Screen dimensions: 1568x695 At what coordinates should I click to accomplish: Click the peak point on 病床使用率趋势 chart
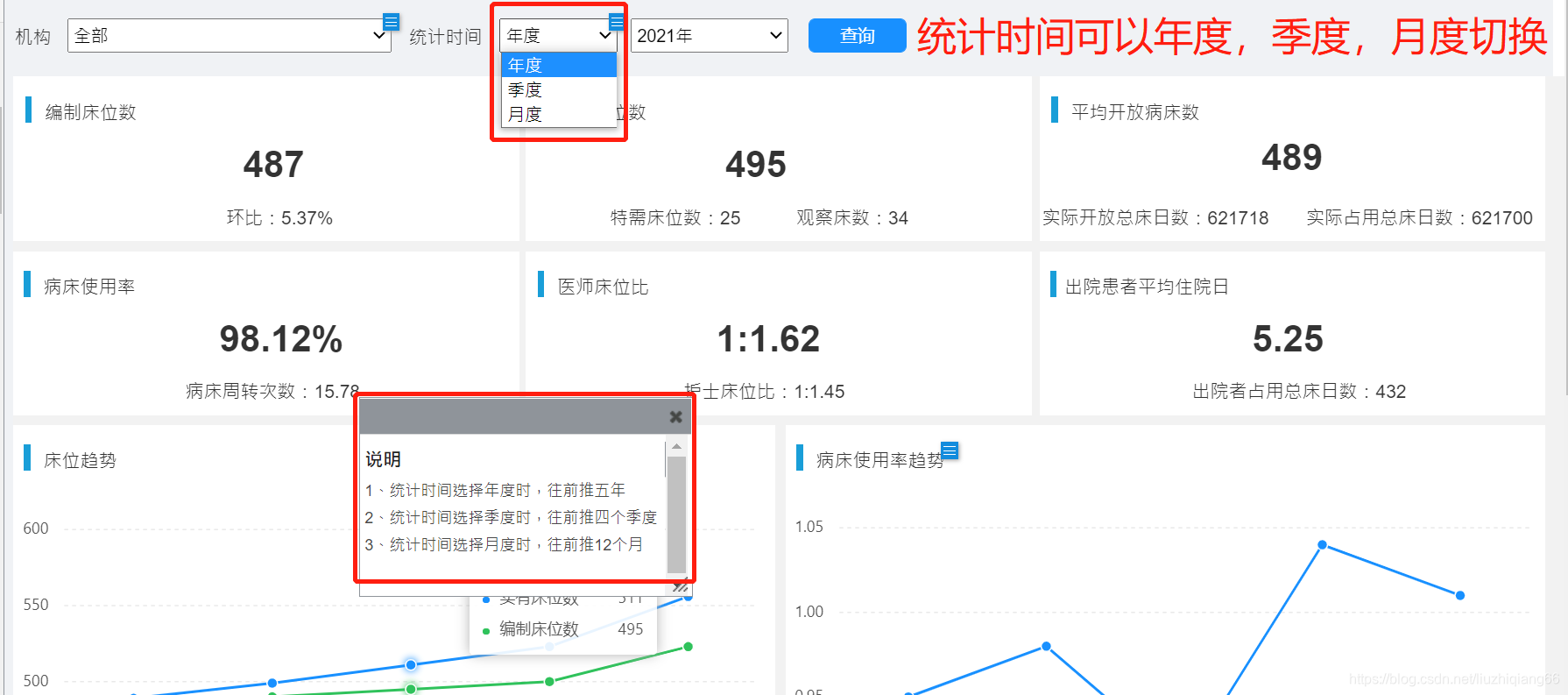tap(1323, 545)
